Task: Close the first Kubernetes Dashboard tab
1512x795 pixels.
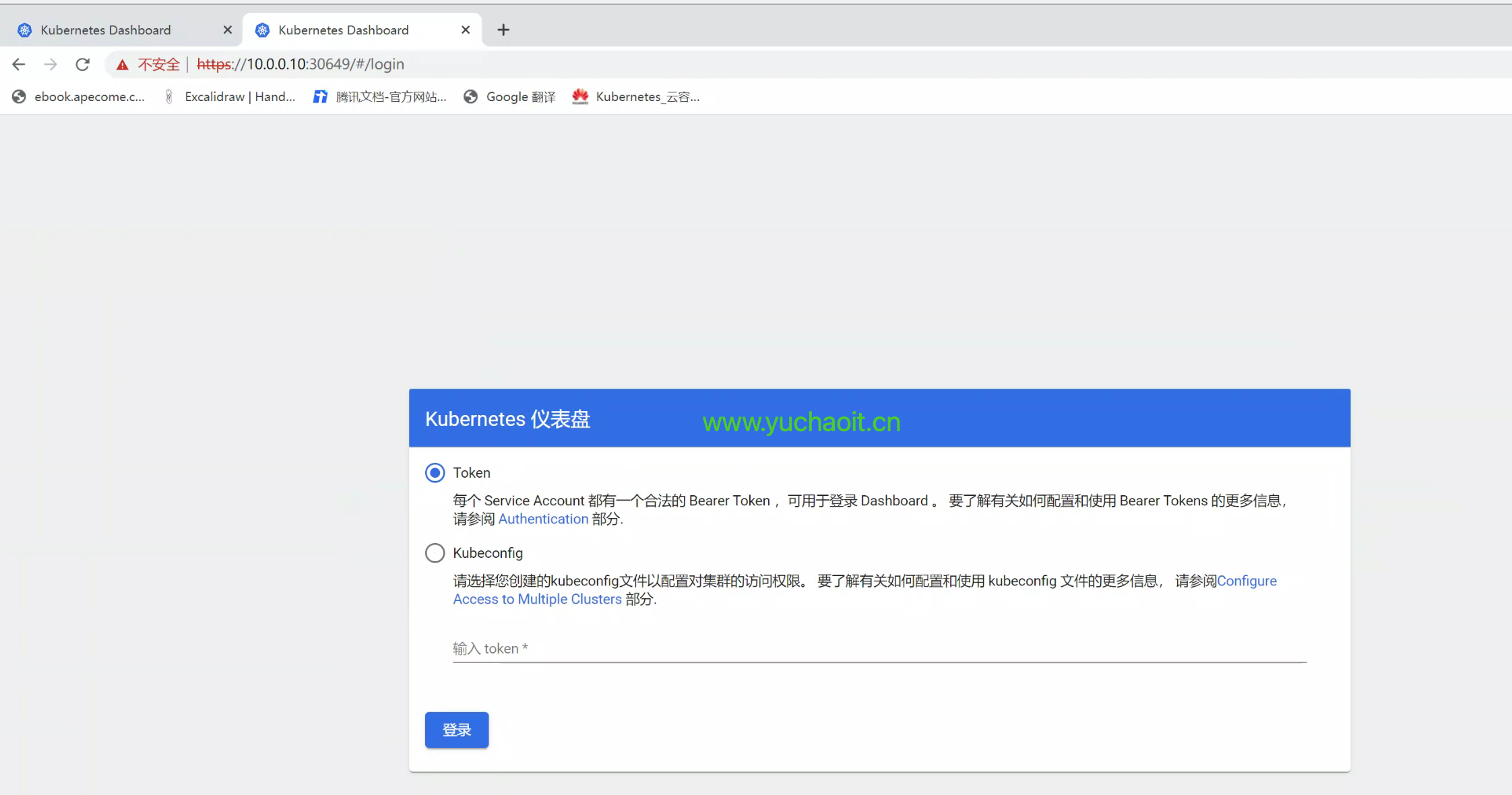Action: click(227, 30)
